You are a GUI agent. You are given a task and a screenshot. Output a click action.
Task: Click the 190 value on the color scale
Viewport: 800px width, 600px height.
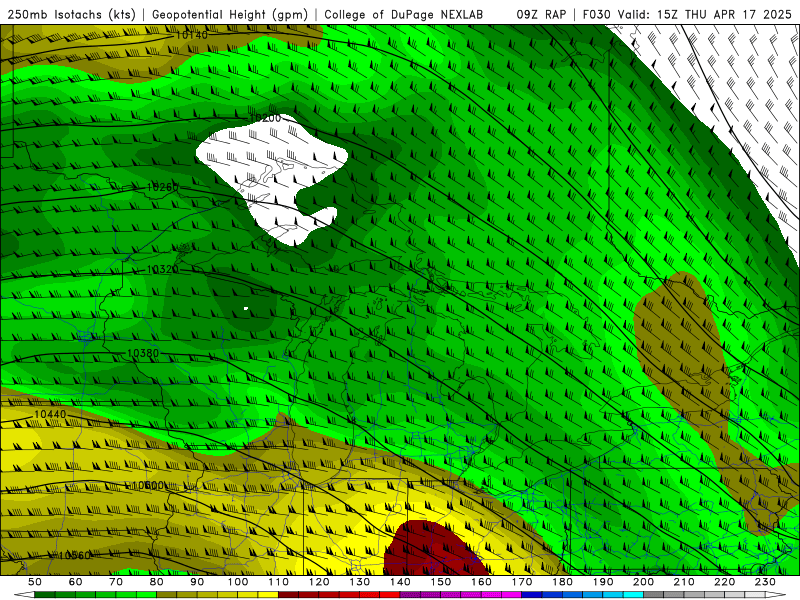tap(603, 582)
